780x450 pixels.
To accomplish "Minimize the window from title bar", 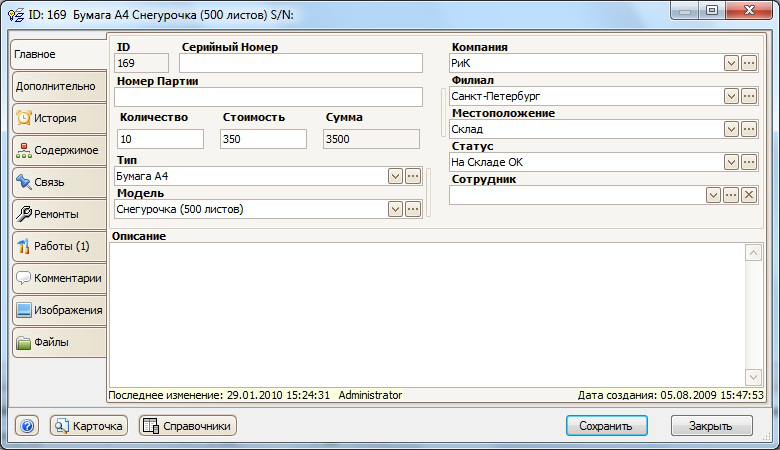I will (x=685, y=10).
